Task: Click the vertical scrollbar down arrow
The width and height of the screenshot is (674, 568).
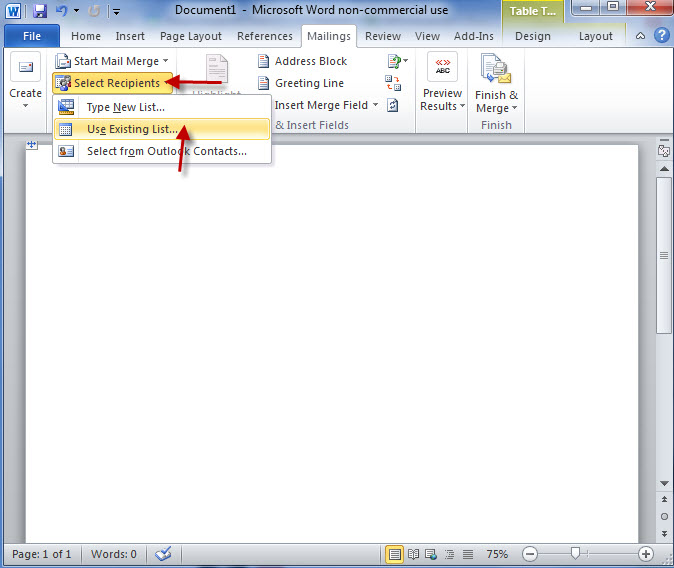Action: tap(664, 484)
